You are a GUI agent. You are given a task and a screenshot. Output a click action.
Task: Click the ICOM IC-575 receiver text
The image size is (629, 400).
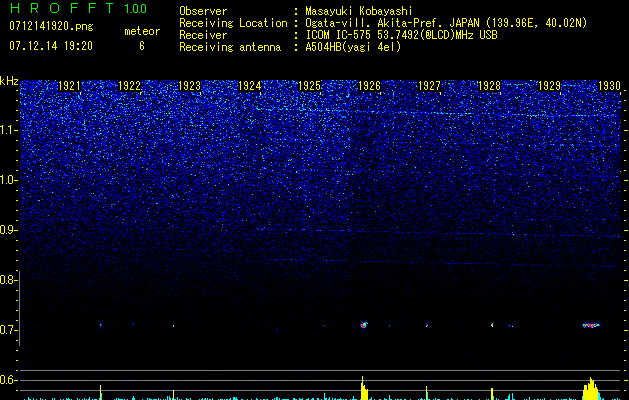point(401,35)
